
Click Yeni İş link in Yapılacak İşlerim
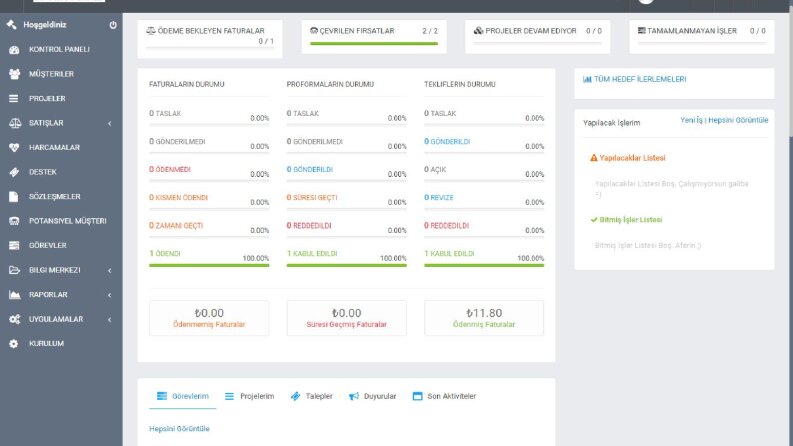(691, 120)
